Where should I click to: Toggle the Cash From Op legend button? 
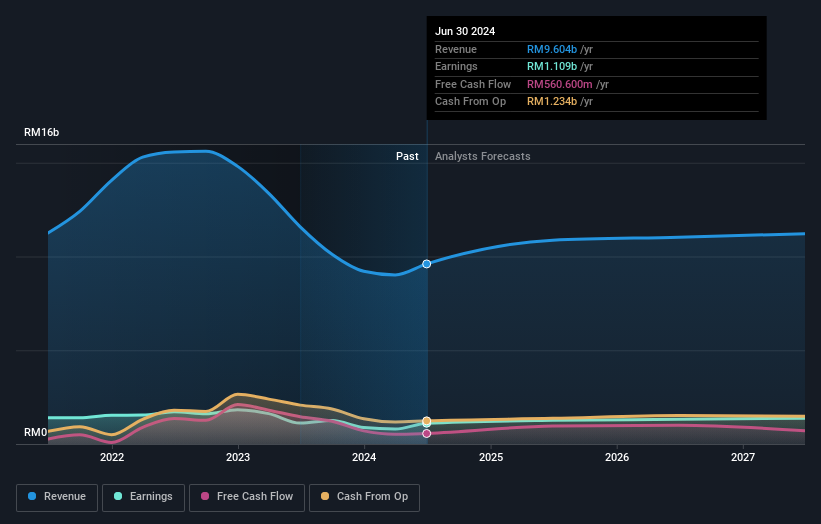click(364, 497)
